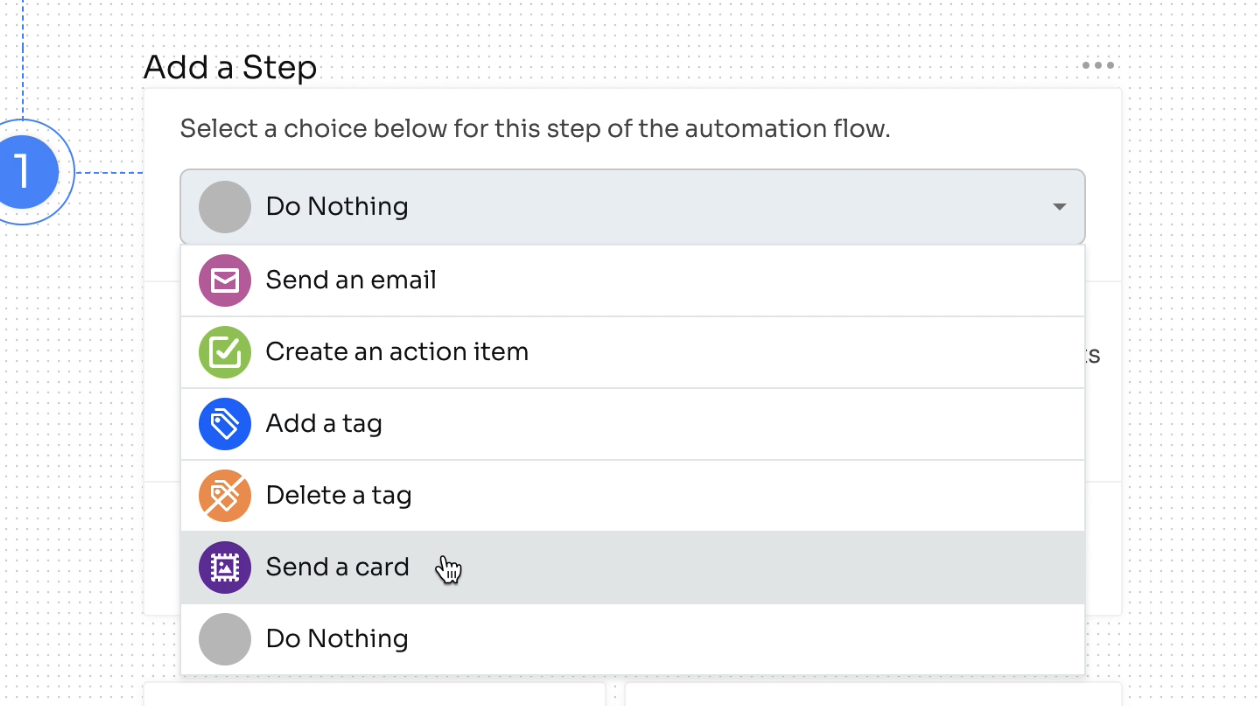Click the purple stamp icon for Send a card
The height and width of the screenshot is (706, 1260).
point(225,568)
